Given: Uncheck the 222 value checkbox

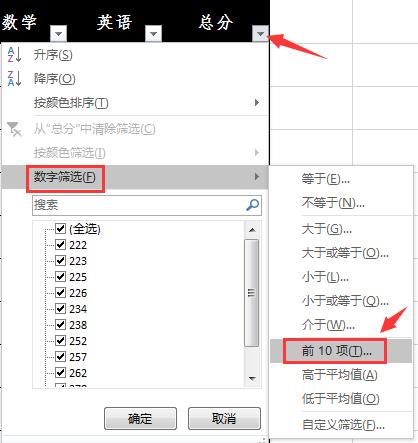Looking at the screenshot, I should (60, 245).
